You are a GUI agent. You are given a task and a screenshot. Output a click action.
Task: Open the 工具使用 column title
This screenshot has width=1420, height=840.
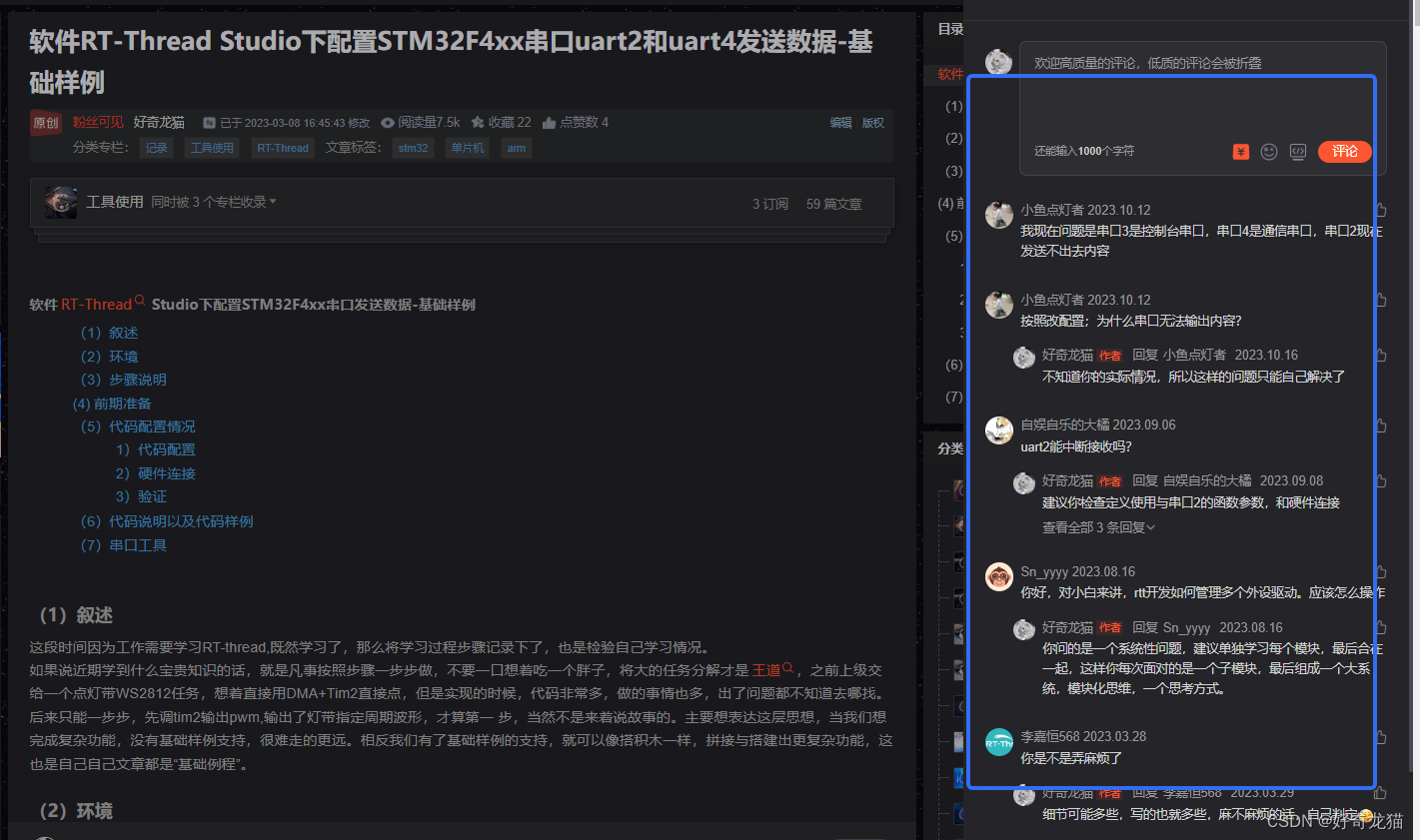pos(115,202)
